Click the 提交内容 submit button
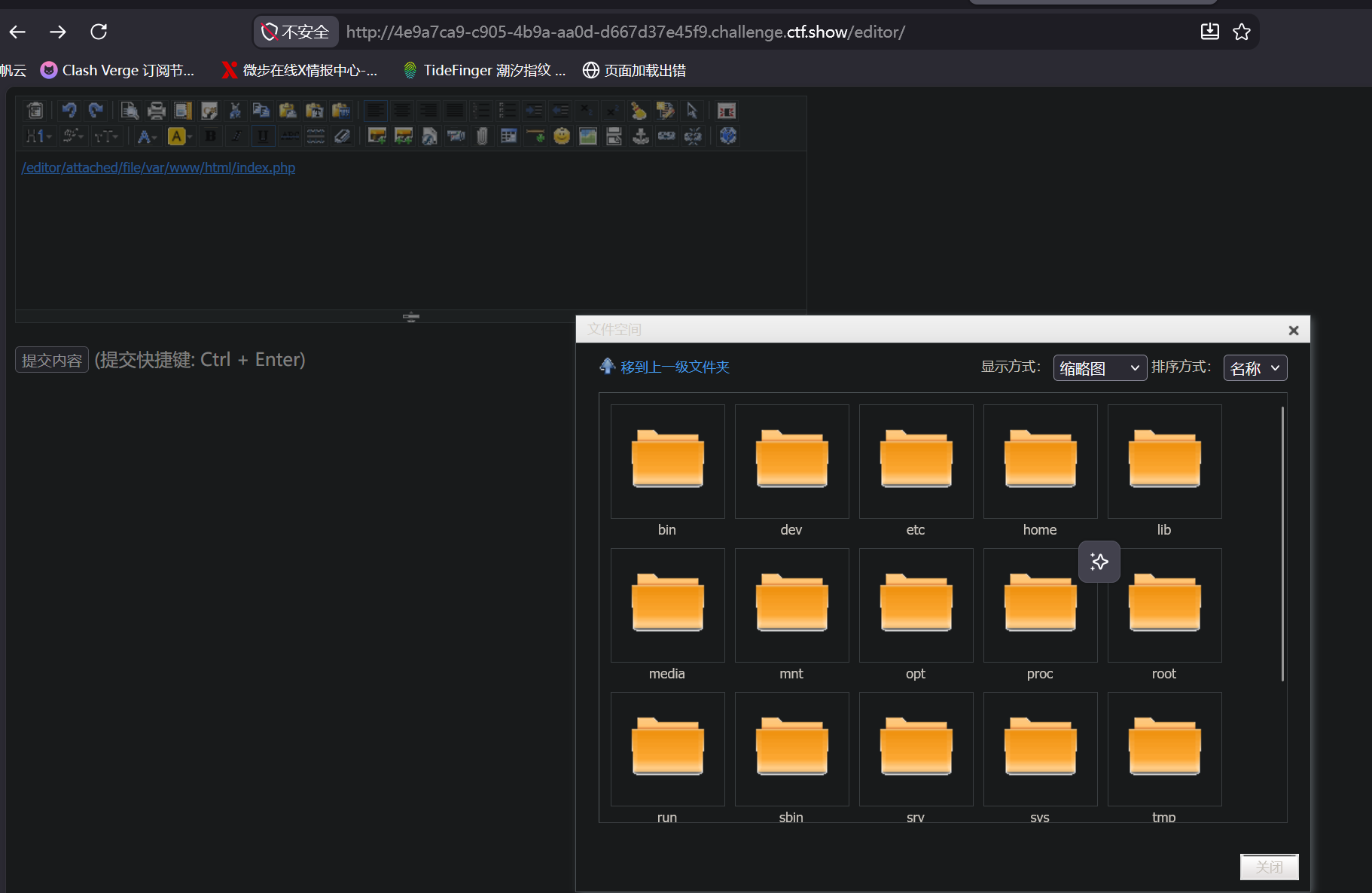This screenshot has width=1372, height=893. click(x=52, y=360)
